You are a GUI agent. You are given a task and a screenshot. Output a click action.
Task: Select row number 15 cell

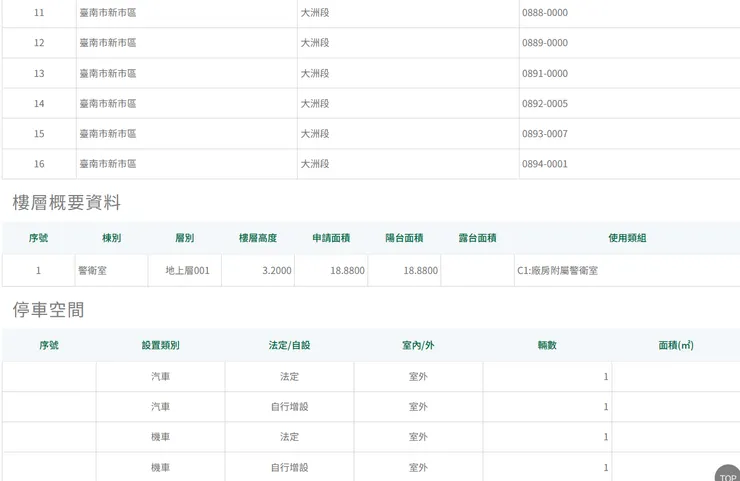tap(39, 134)
